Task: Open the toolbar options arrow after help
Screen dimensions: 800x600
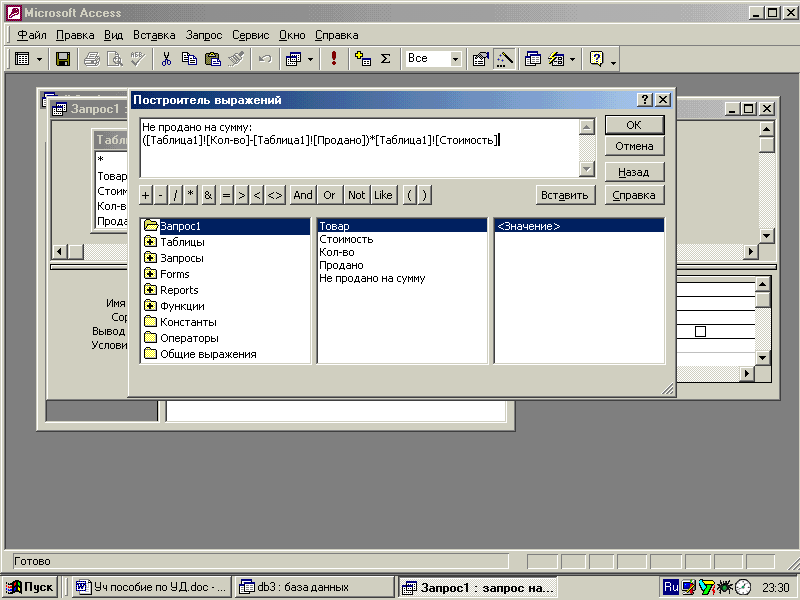Action: [x=613, y=62]
